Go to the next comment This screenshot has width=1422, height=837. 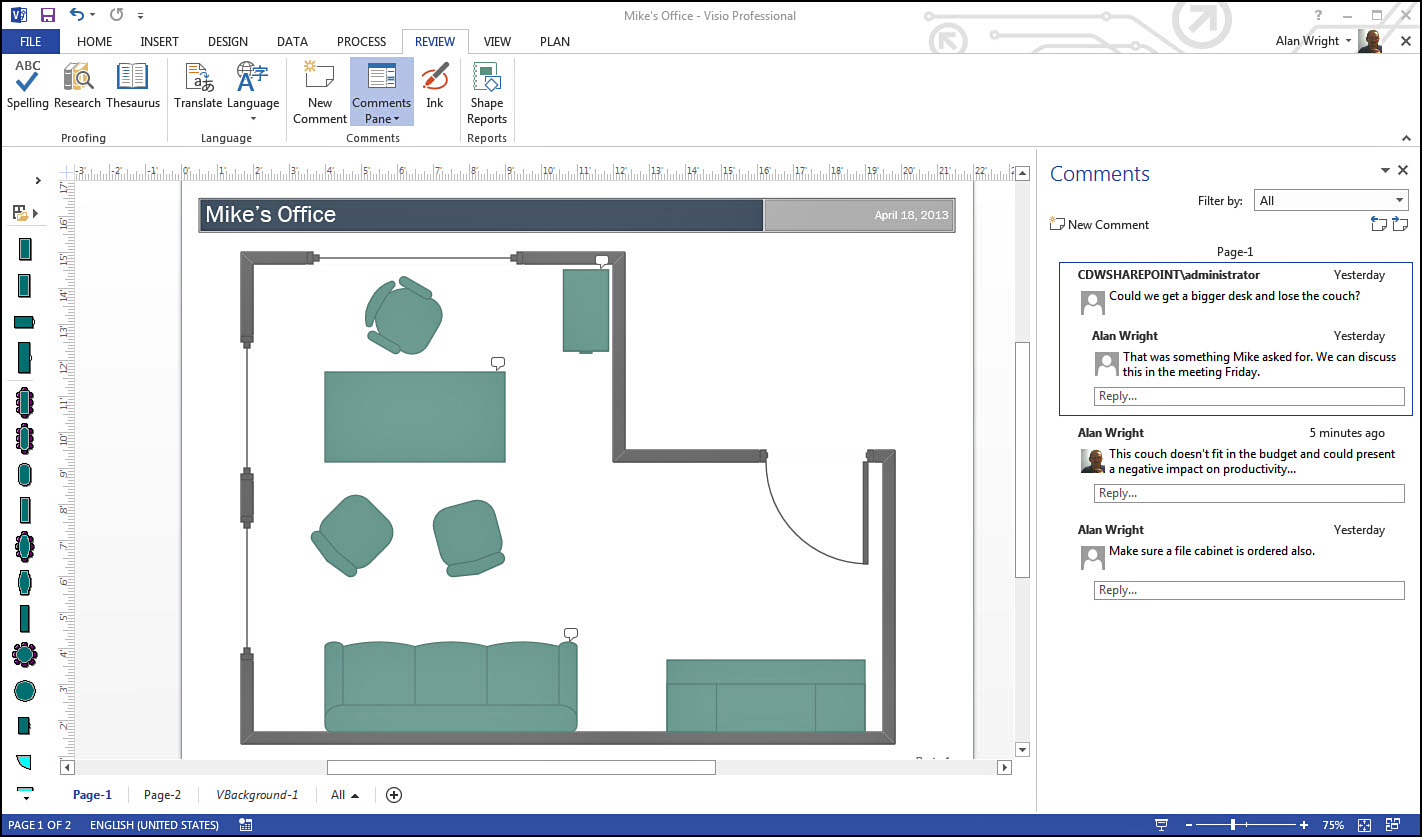tap(1400, 224)
